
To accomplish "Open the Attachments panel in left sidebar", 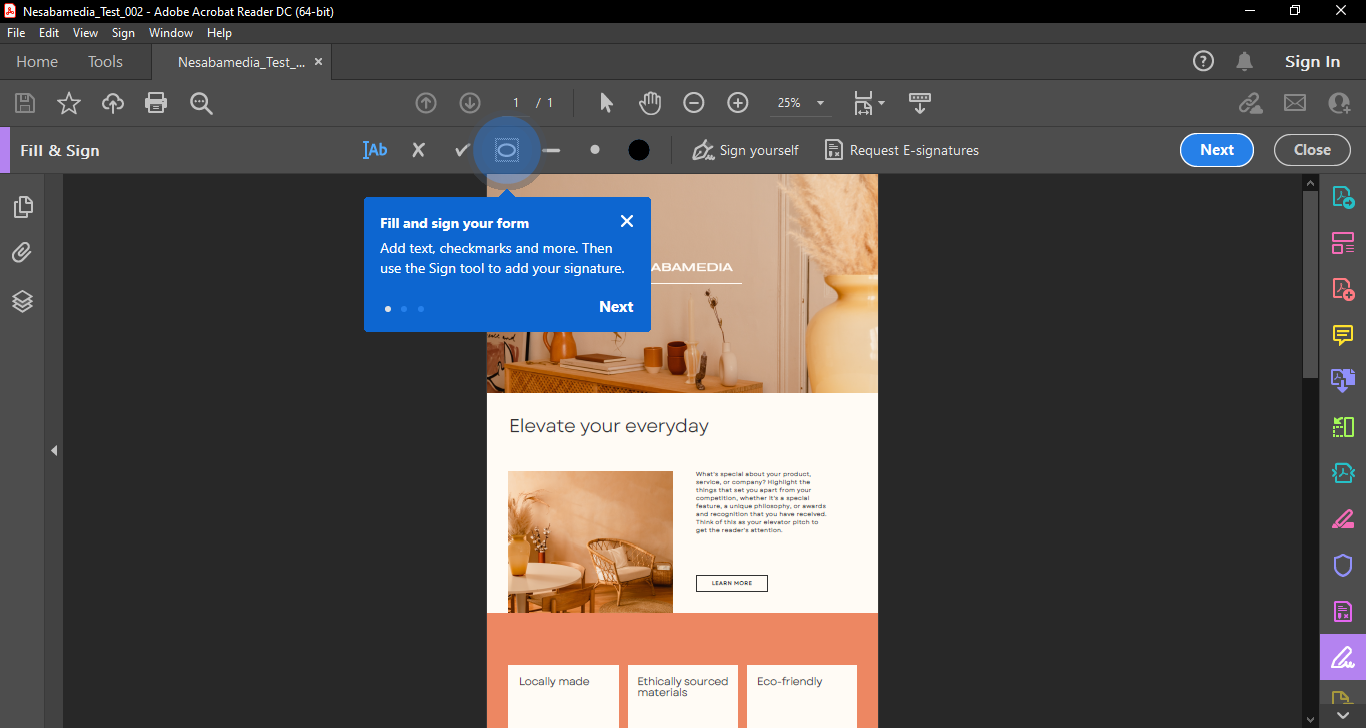I will tap(22, 253).
